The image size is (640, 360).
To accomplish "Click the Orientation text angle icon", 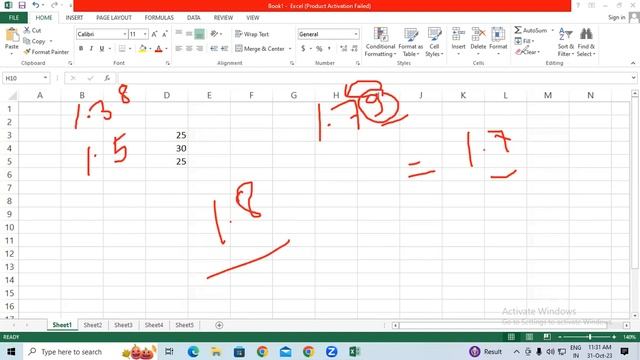I will click(214, 34).
